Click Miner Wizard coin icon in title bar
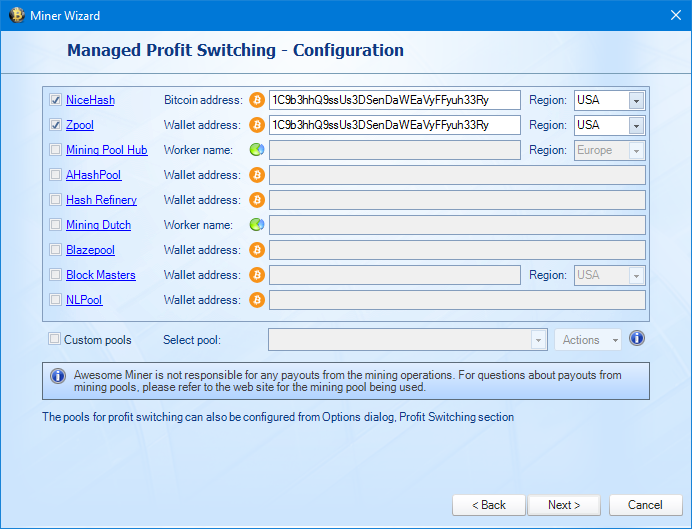Viewport: 692px width, 529px height. point(16,15)
